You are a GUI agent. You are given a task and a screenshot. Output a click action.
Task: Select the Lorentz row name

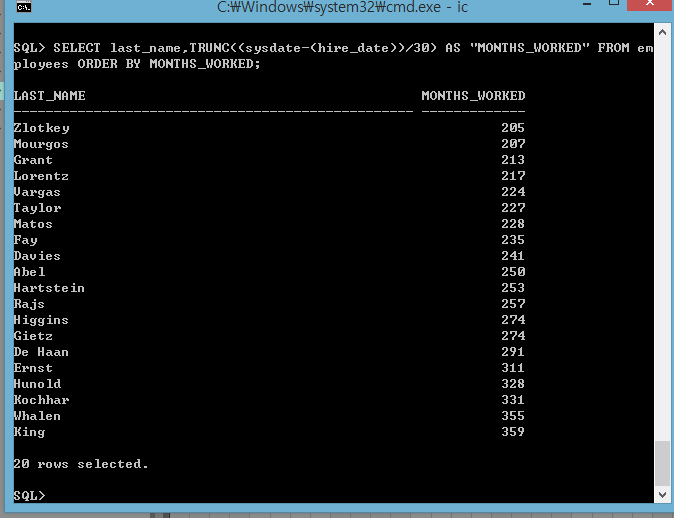[x=41, y=176]
